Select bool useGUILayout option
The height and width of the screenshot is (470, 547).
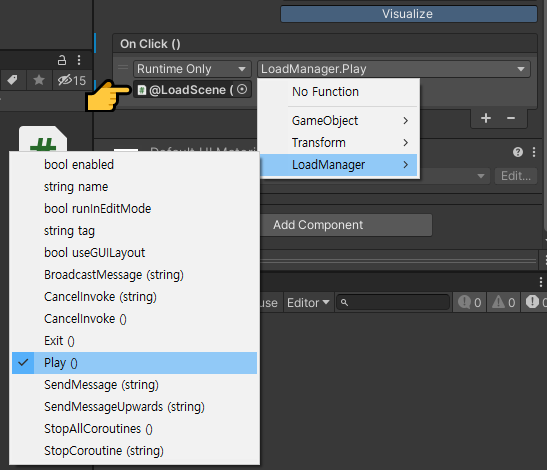tap(134, 253)
